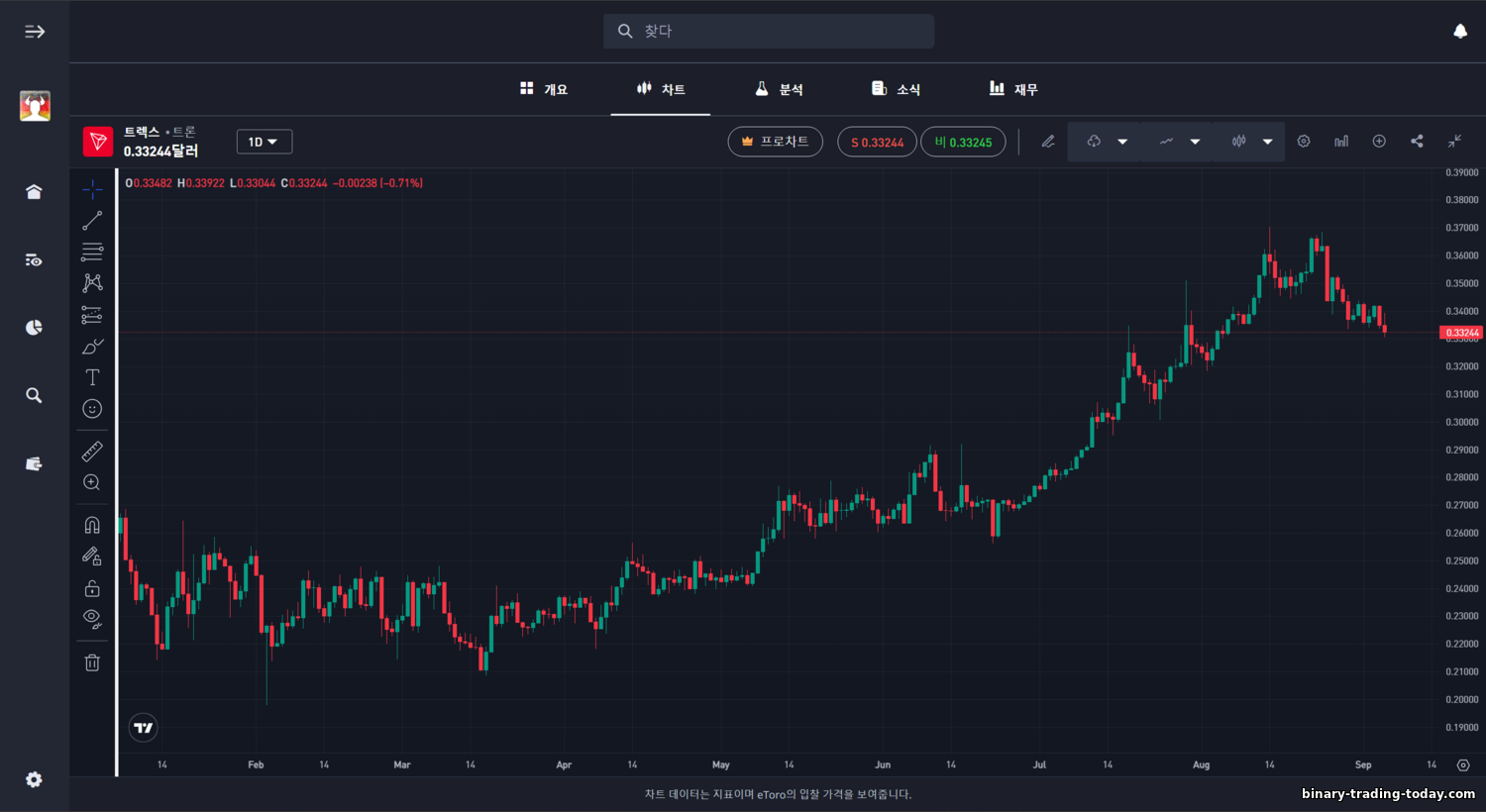The image size is (1486, 812).
Task: Open the 1D timeframe dropdown
Action: pos(264,142)
